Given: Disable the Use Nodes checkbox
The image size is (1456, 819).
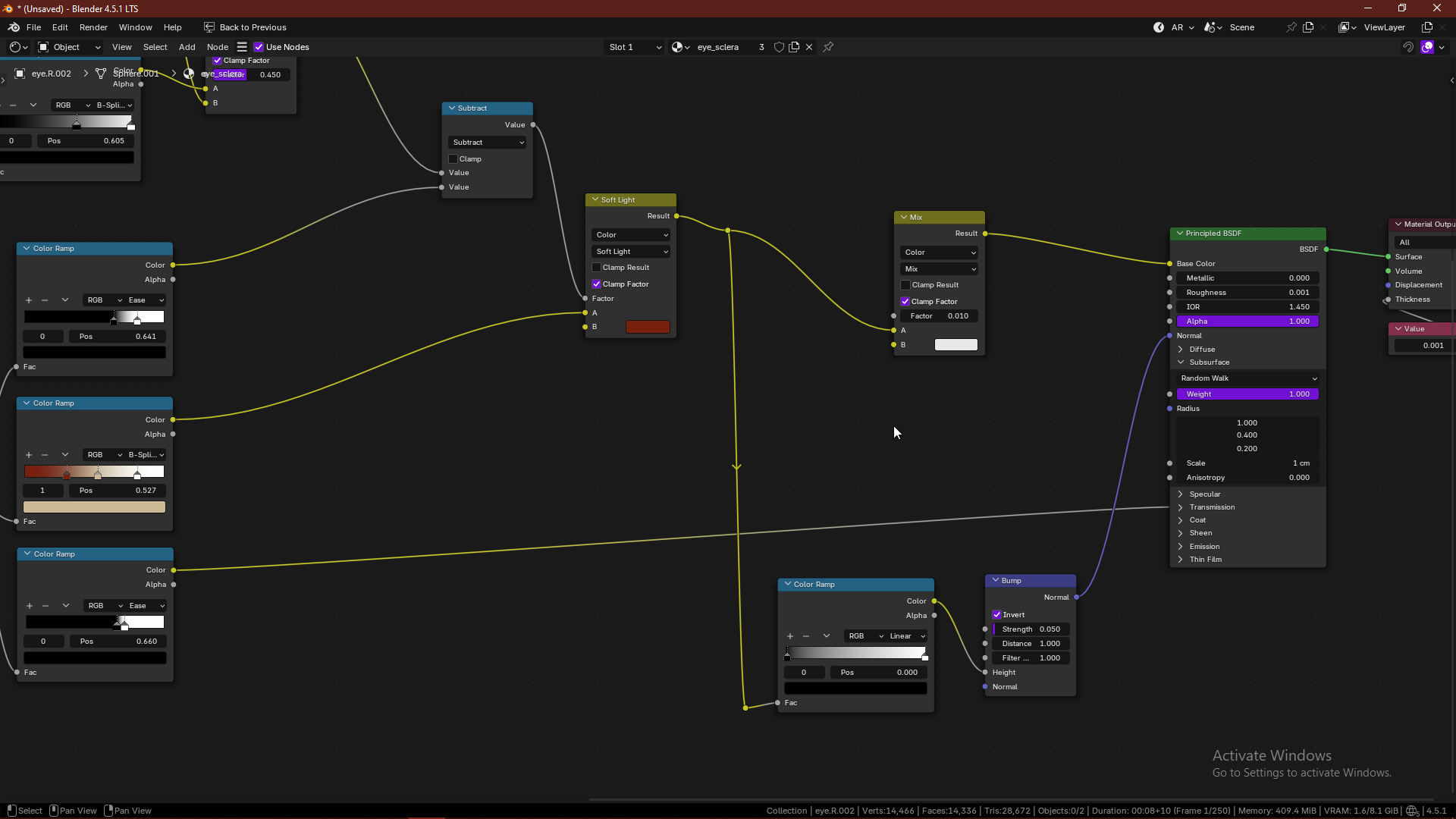Looking at the screenshot, I should [x=259, y=47].
